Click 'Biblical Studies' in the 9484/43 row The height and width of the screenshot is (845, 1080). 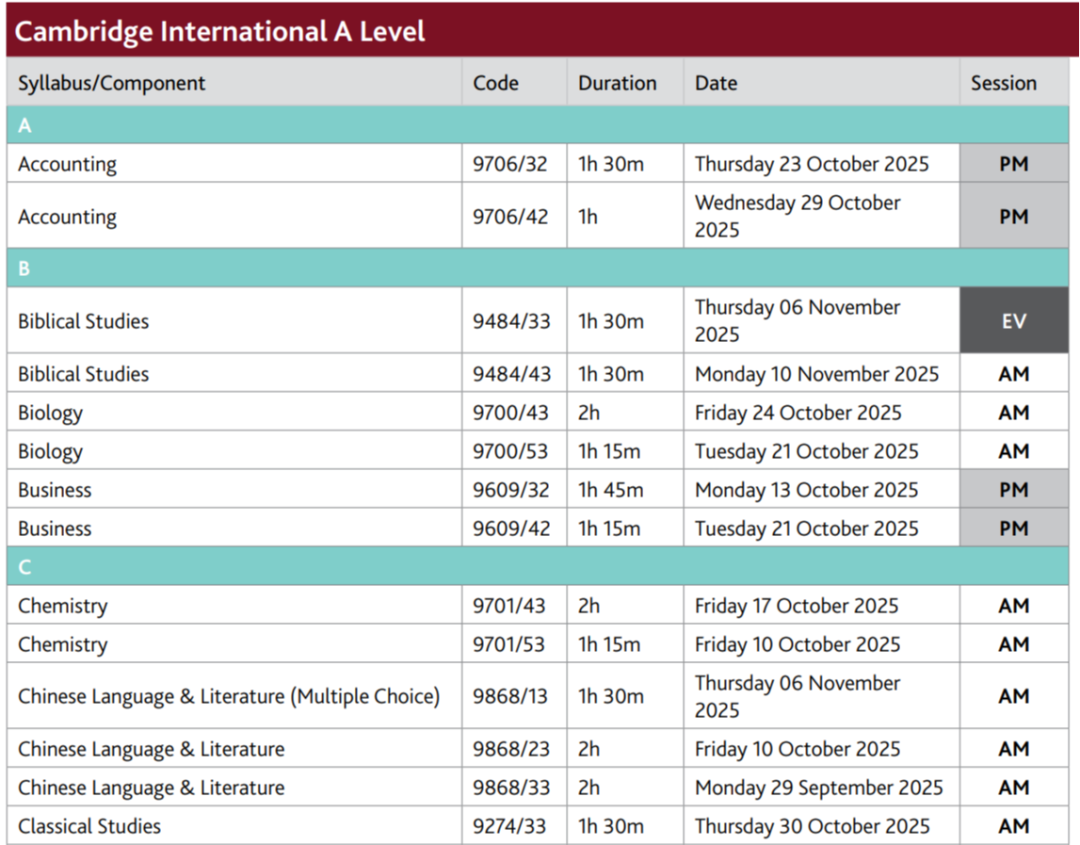pyautogui.click(x=83, y=374)
